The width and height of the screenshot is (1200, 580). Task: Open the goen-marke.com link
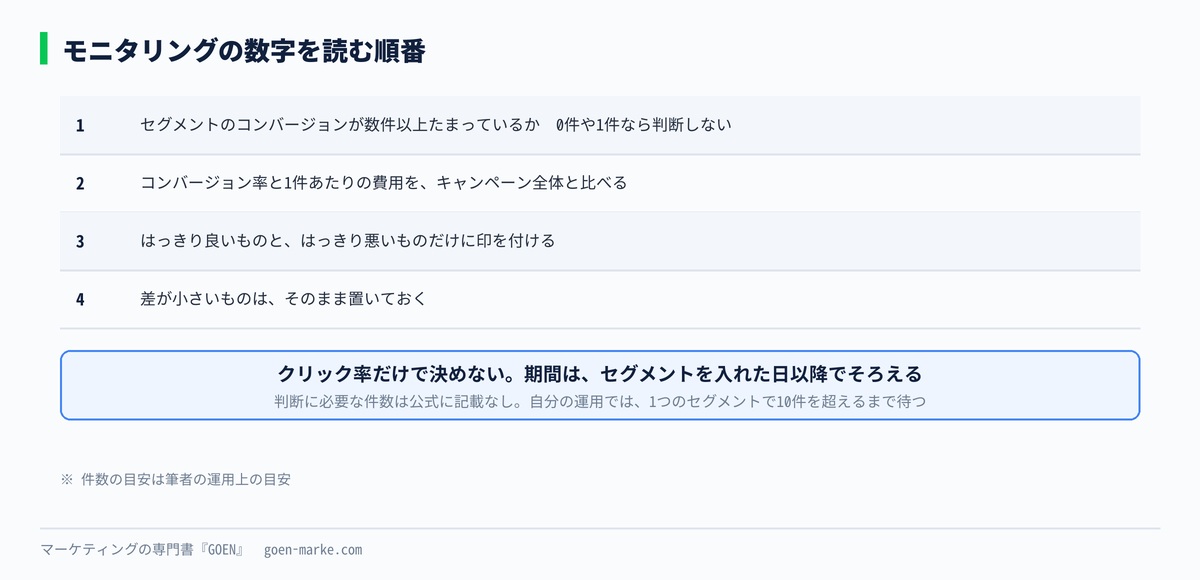coord(313,550)
